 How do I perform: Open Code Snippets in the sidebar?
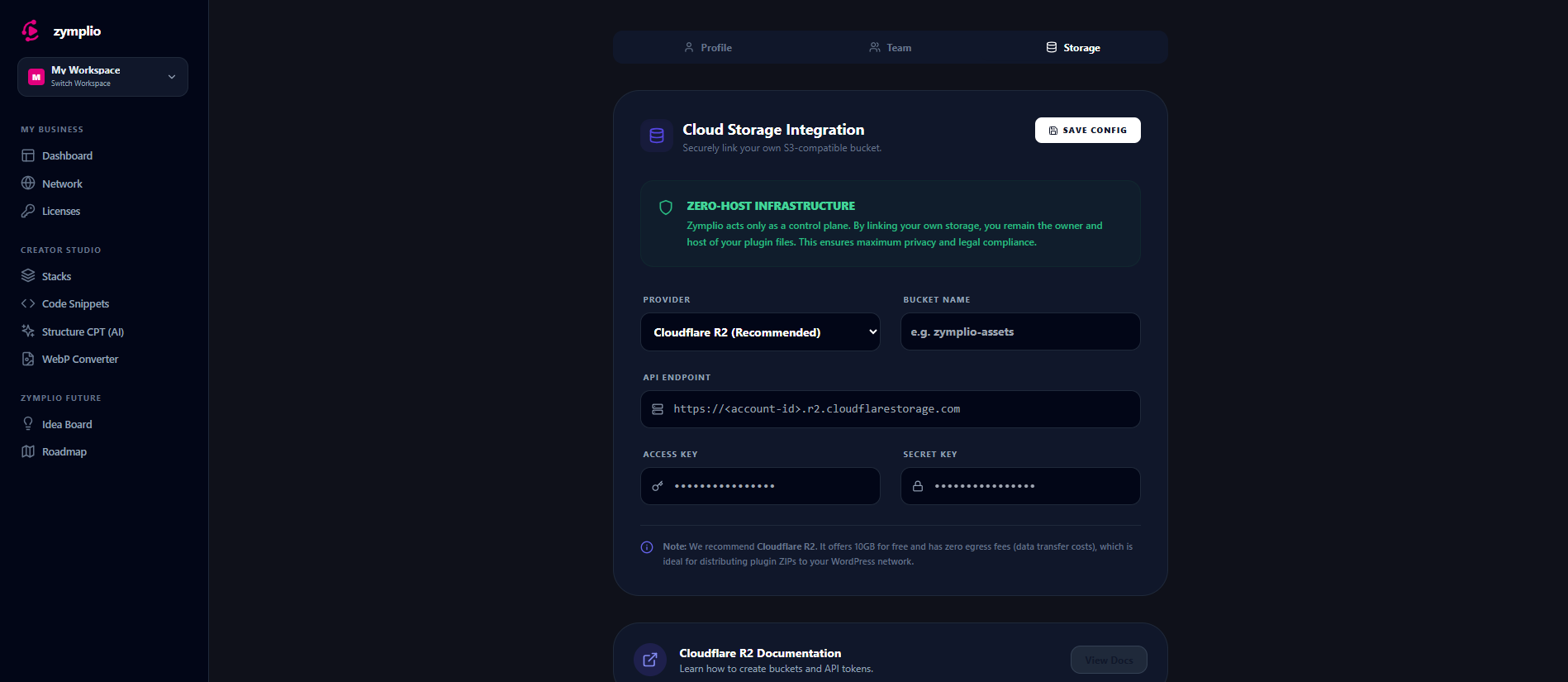click(75, 303)
